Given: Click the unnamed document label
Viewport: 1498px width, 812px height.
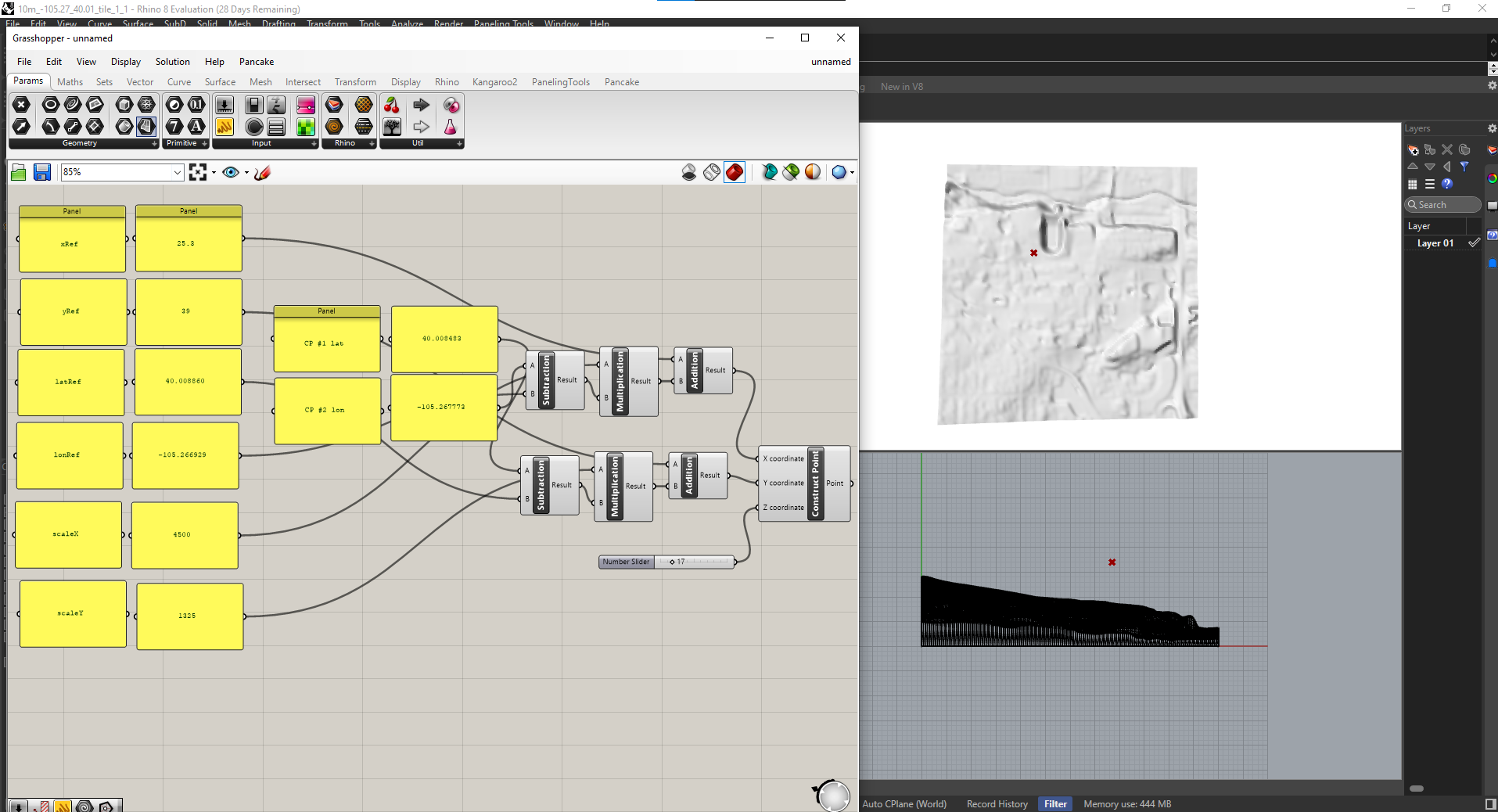Looking at the screenshot, I should [831, 62].
